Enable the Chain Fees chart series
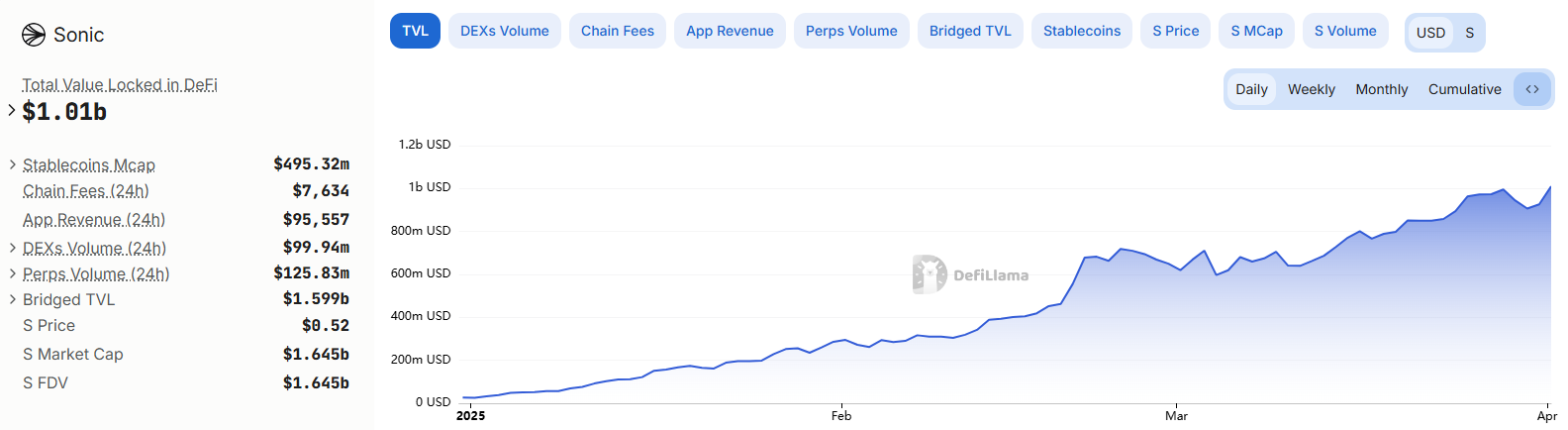Viewport: 1568px width, 430px height. (617, 31)
